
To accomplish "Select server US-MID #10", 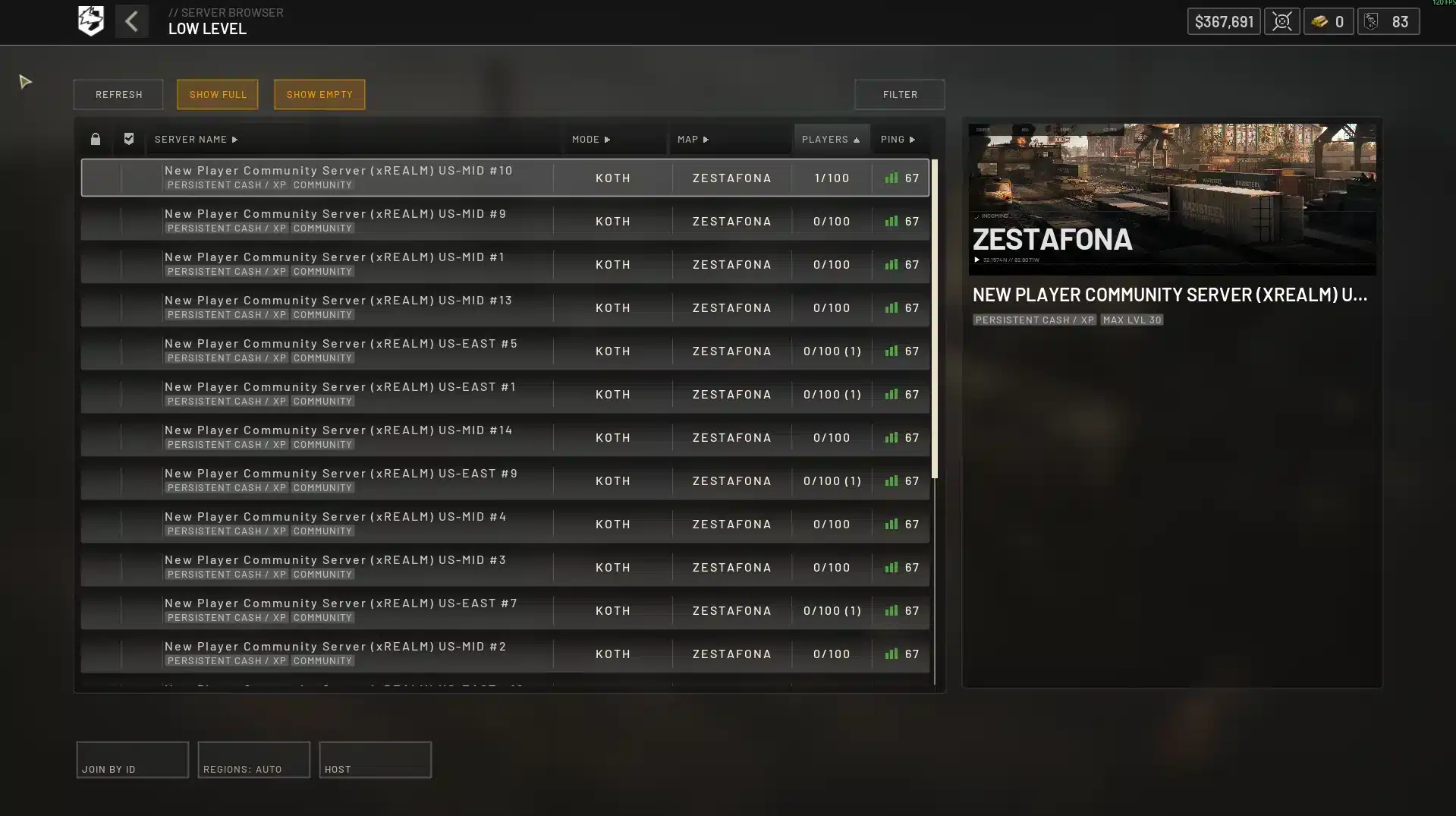I will click(505, 178).
